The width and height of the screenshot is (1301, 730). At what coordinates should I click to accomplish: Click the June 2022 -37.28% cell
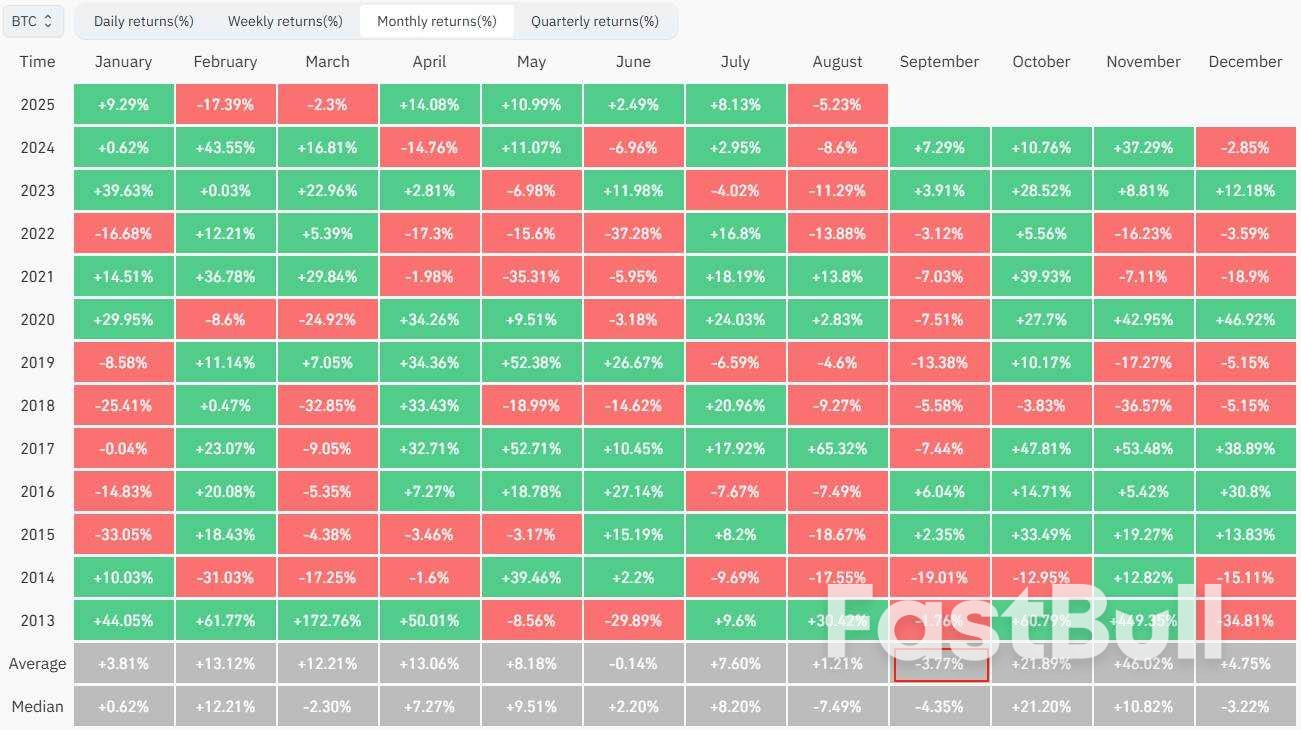tap(634, 233)
